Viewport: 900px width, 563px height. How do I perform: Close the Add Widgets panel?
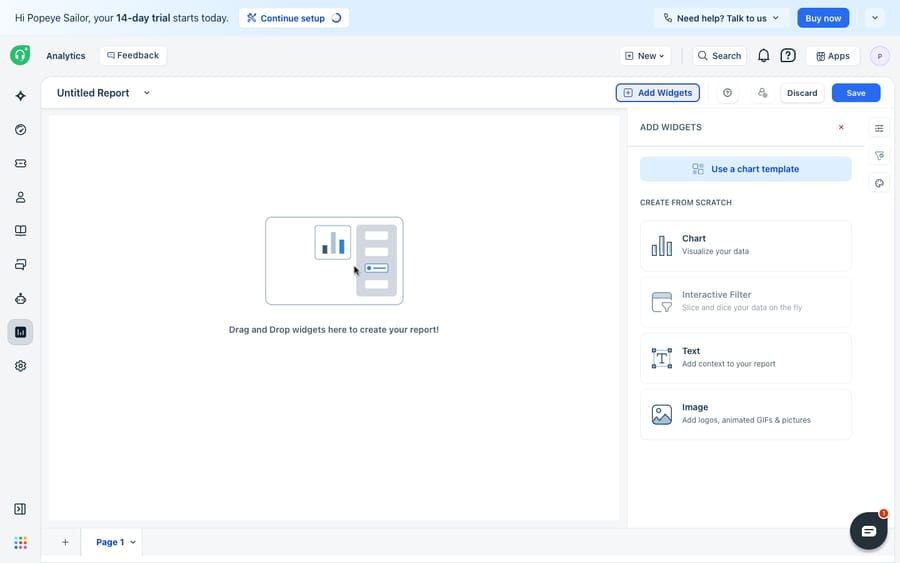tap(841, 127)
